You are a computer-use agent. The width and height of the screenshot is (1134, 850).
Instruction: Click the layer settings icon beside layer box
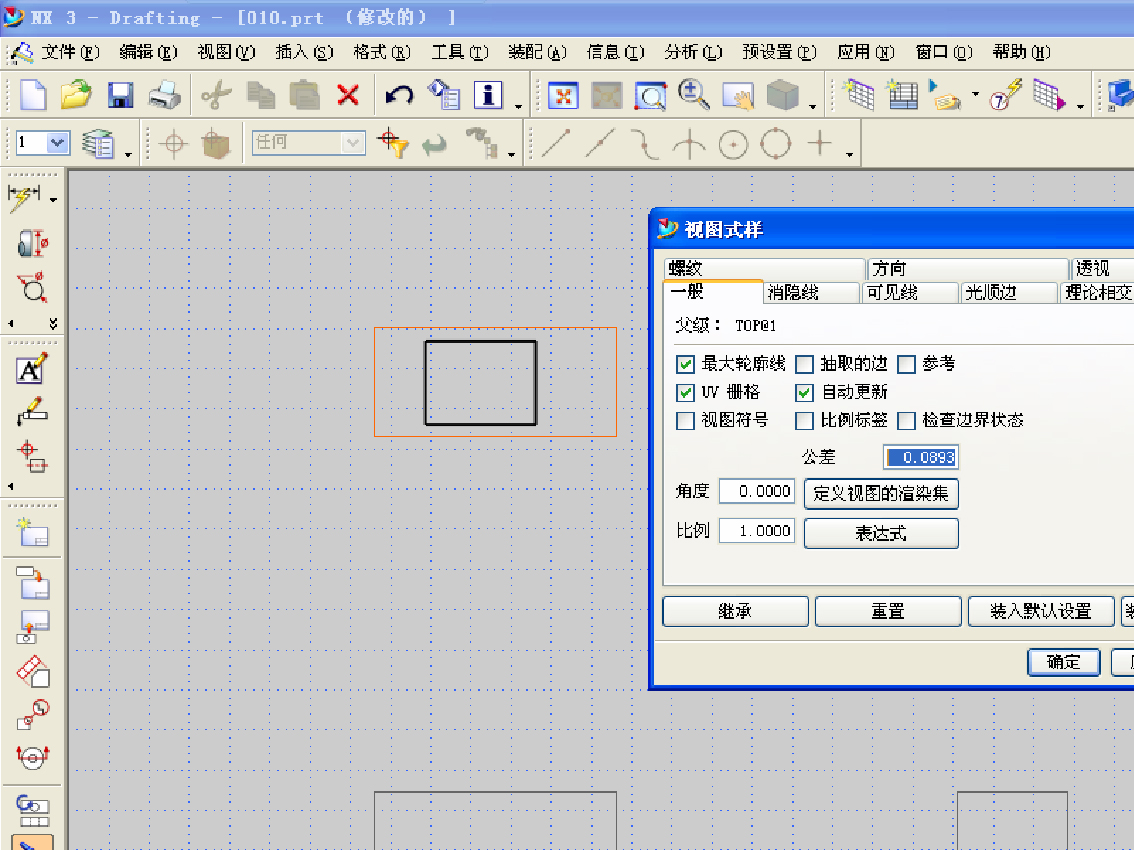coord(98,143)
